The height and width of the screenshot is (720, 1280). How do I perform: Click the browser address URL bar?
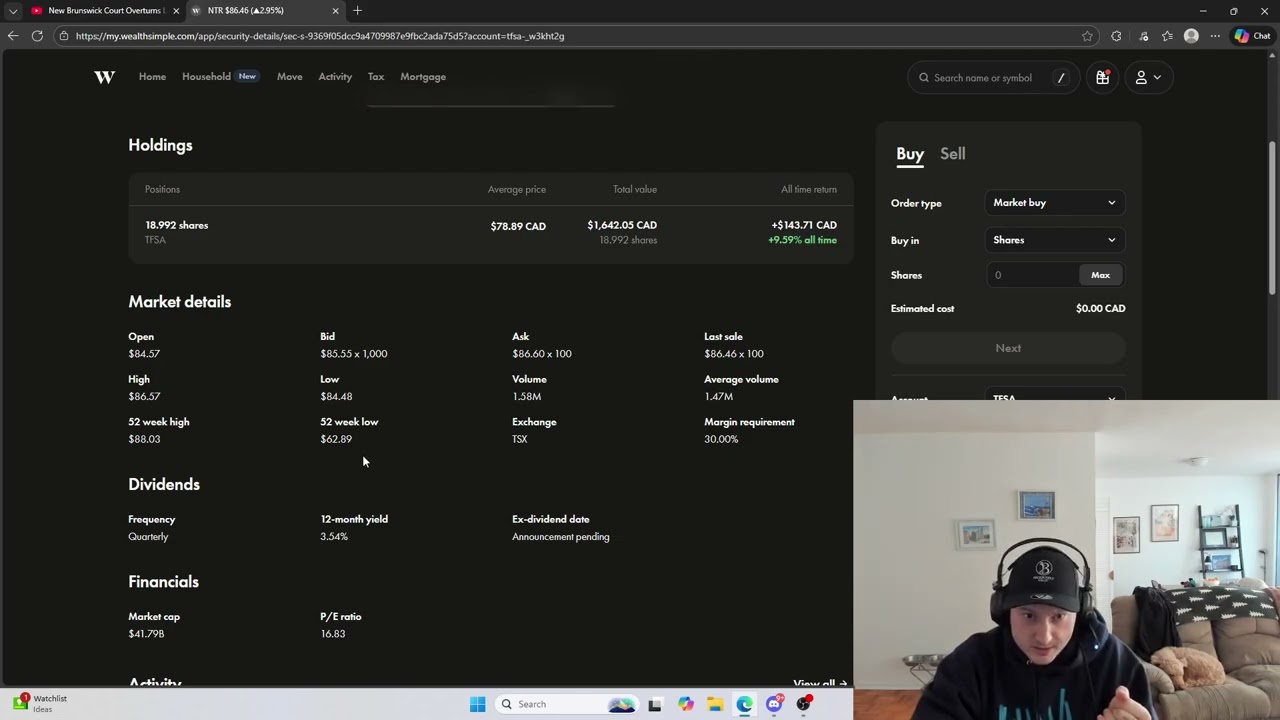pos(570,36)
